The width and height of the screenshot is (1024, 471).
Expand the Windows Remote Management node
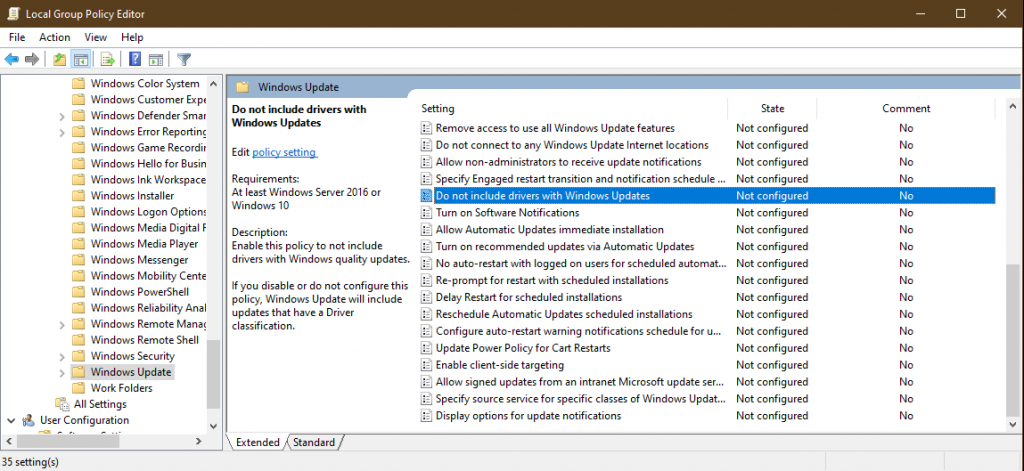(x=62, y=324)
